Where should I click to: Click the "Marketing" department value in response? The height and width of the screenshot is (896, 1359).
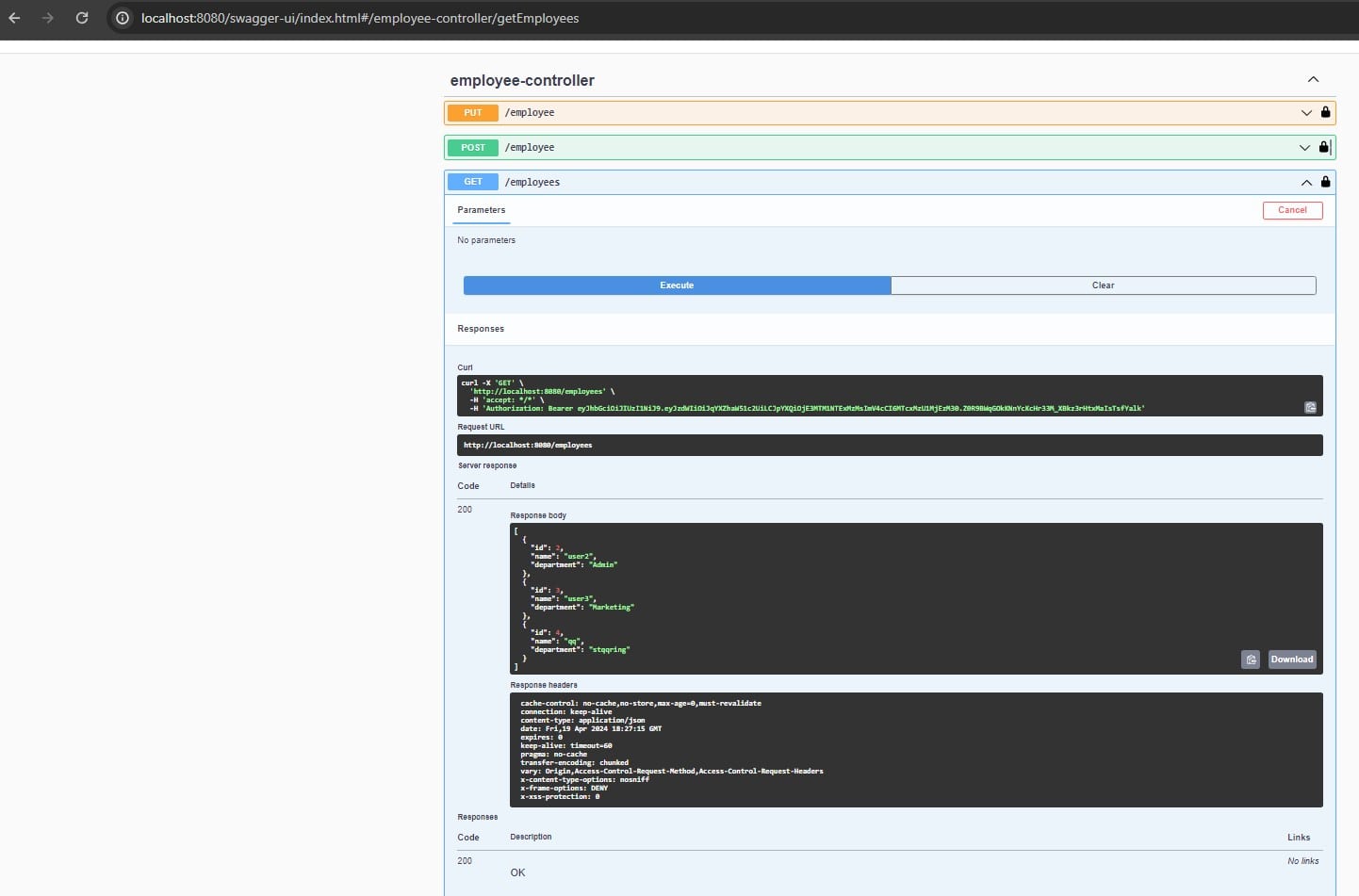pyautogui.click(x=612, y=608)
